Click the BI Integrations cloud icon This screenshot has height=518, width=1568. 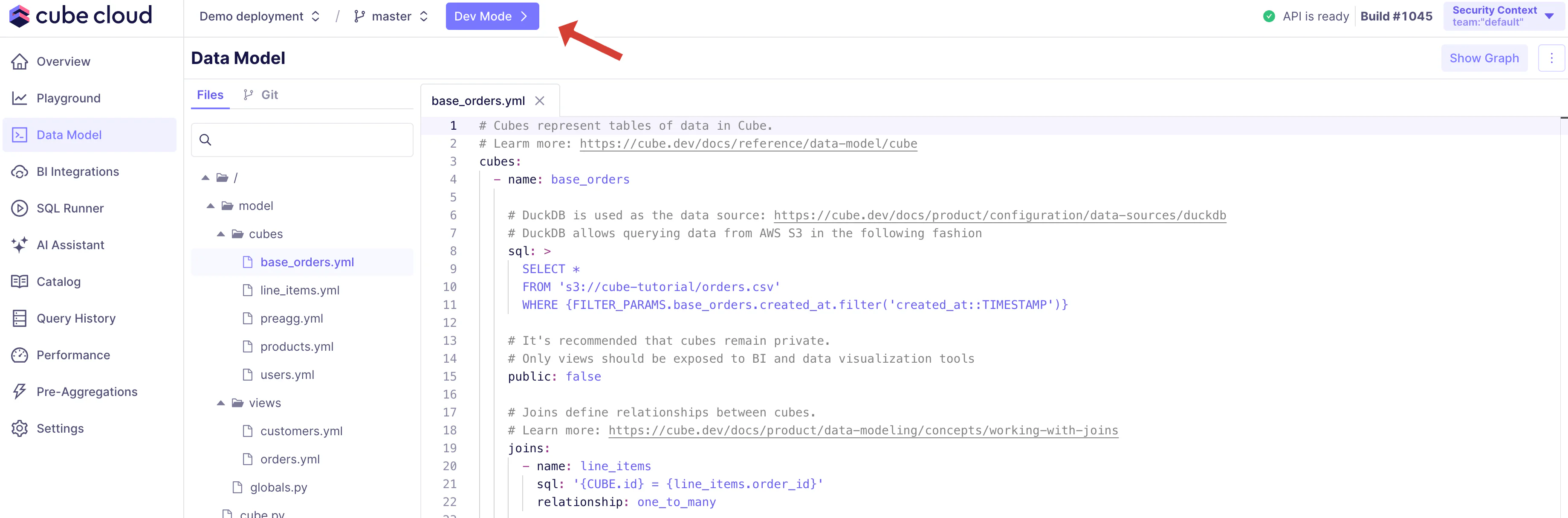tap(20, 172)
